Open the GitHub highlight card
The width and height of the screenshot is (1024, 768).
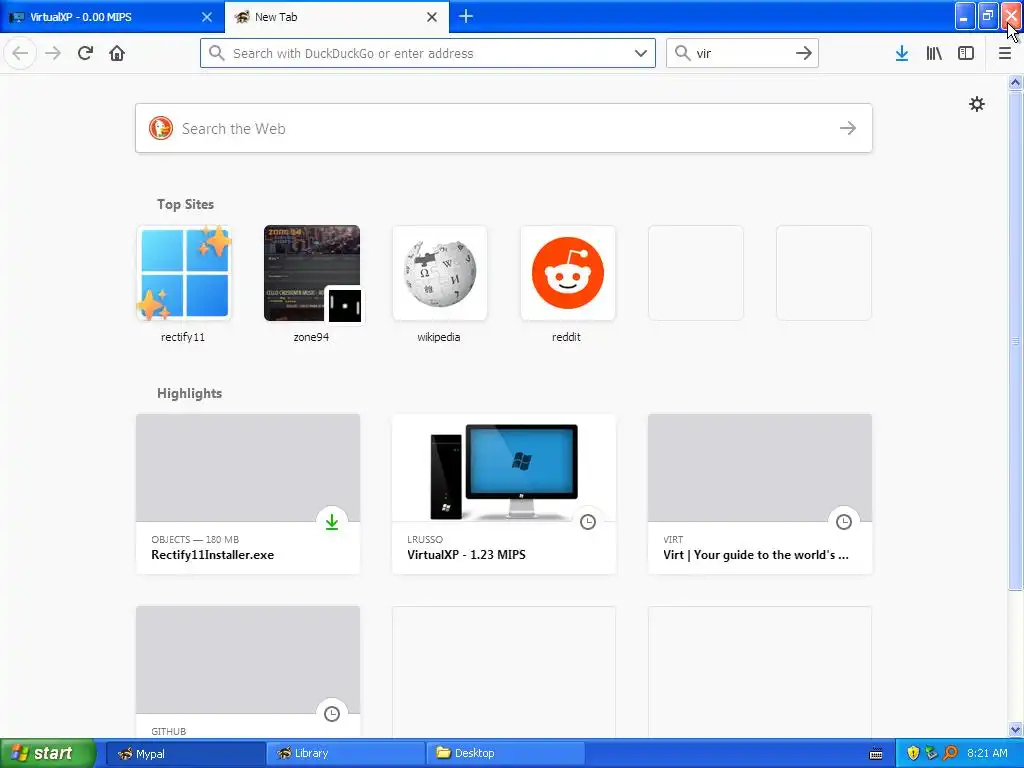(248, 673)
